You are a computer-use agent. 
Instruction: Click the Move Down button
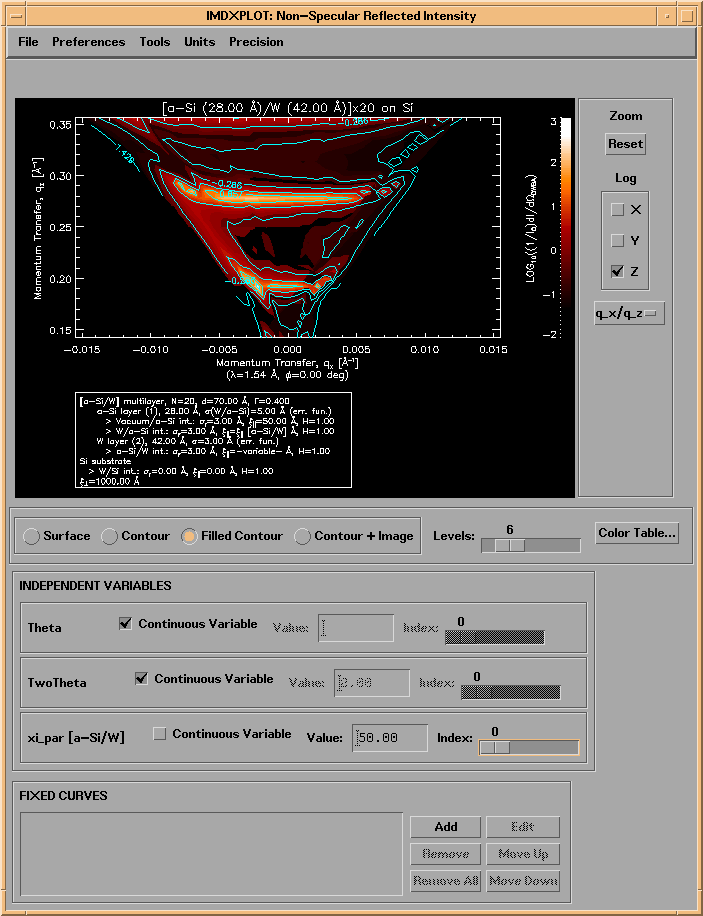(522, 881)
